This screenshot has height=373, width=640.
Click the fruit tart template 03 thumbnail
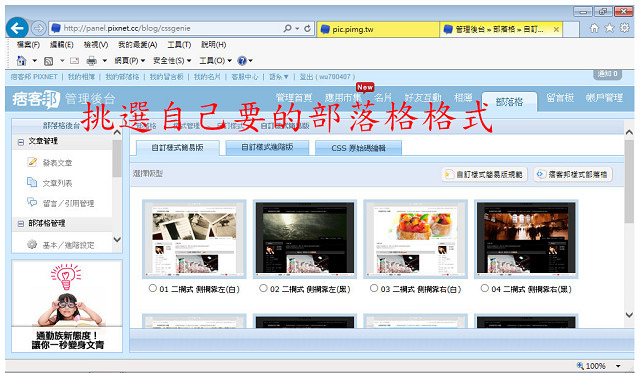415,239
